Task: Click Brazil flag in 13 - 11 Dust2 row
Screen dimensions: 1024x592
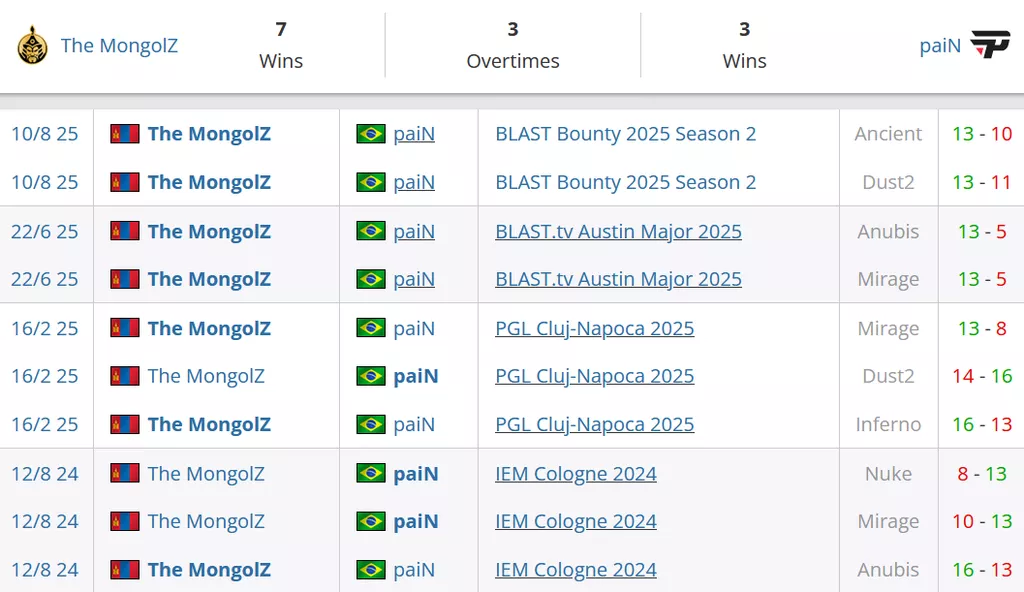Action: pos(371,183)
